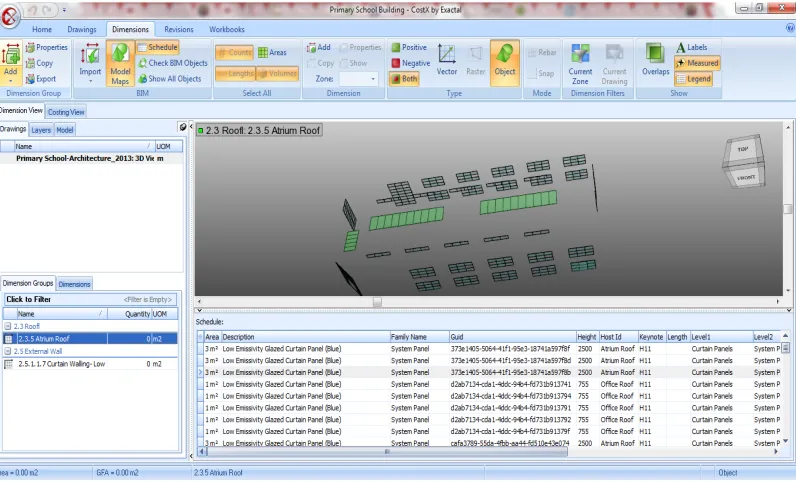Toggle Areas in Select All
This screenshot has height=482, width=796.
point(272,52)
